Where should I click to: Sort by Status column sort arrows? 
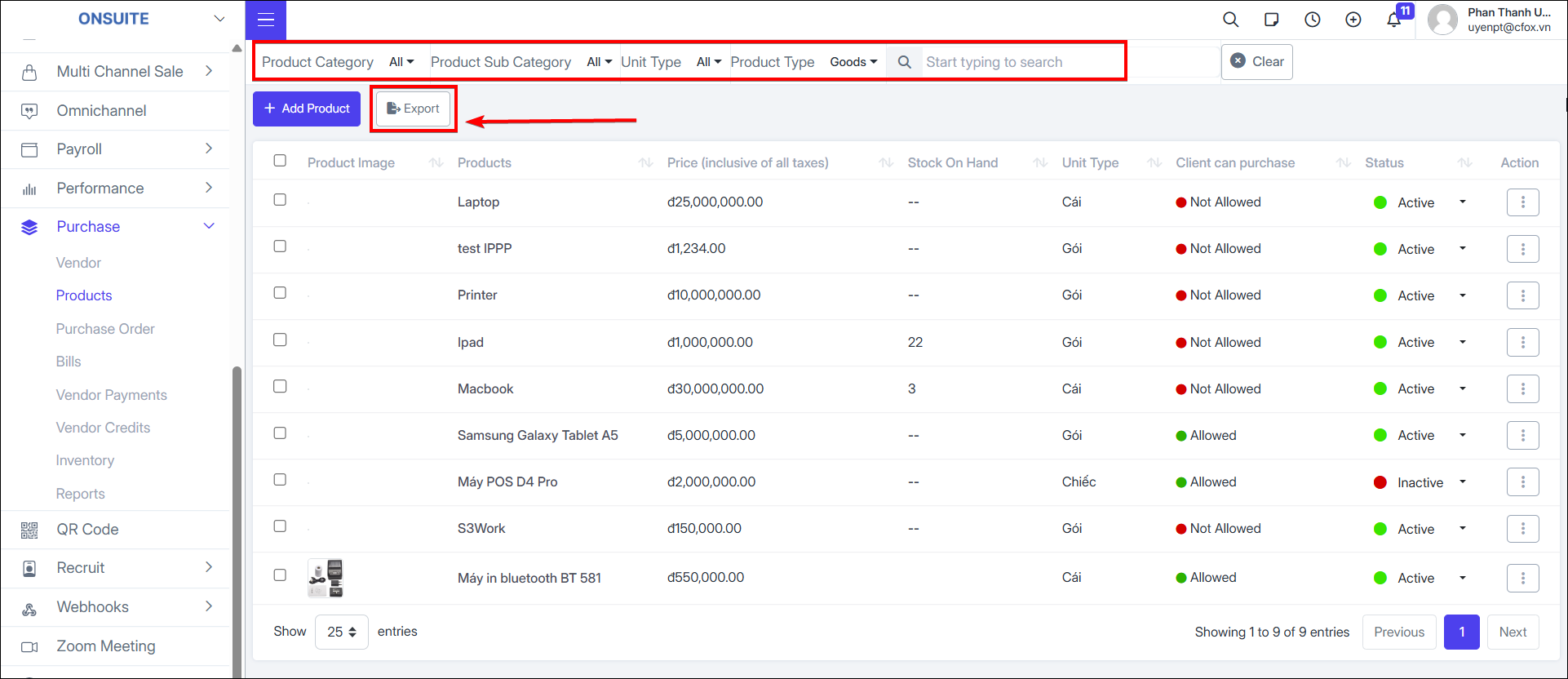(1465, 162)
